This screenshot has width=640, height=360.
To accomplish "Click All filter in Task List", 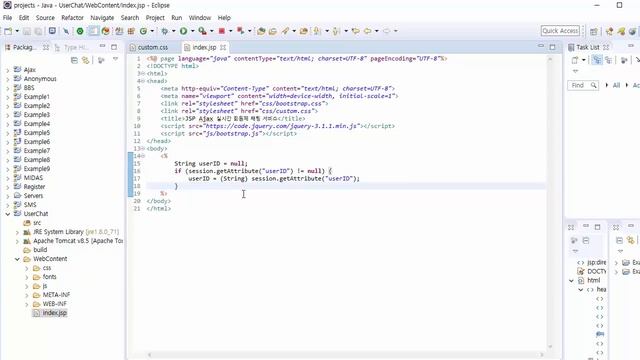I will (616, 85).
